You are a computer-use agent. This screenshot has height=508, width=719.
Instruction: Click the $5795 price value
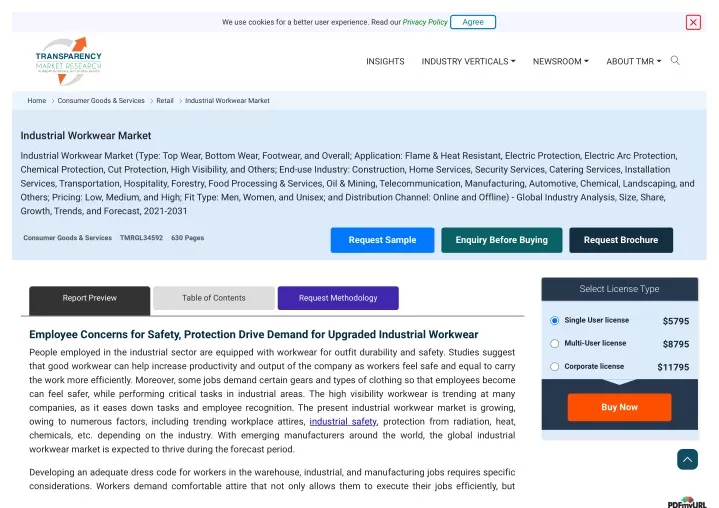pyautogui.click(x=675, y=321)
